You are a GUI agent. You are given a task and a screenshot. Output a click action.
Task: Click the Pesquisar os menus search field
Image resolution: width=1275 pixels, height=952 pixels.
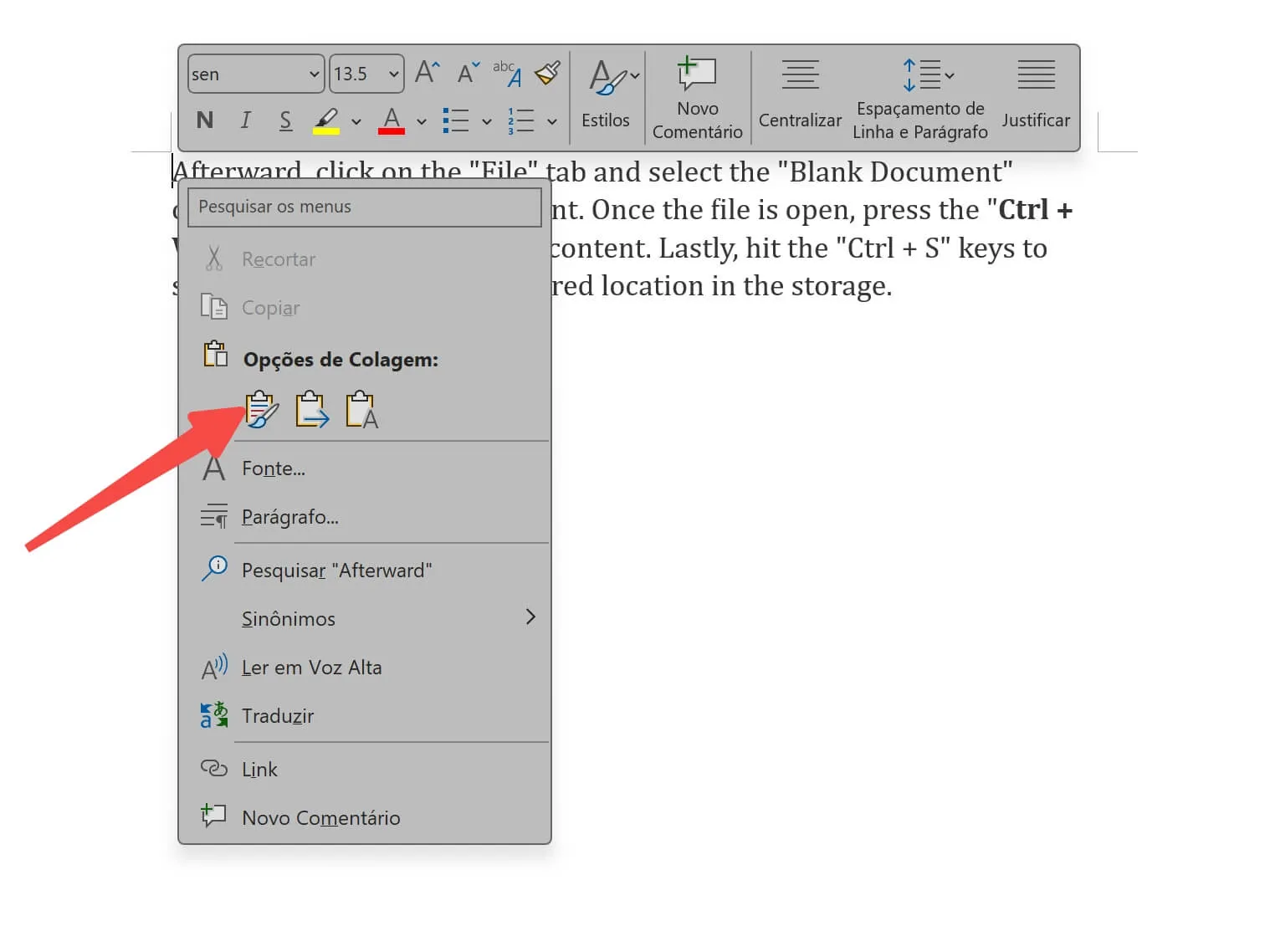(x=365, y=207)
